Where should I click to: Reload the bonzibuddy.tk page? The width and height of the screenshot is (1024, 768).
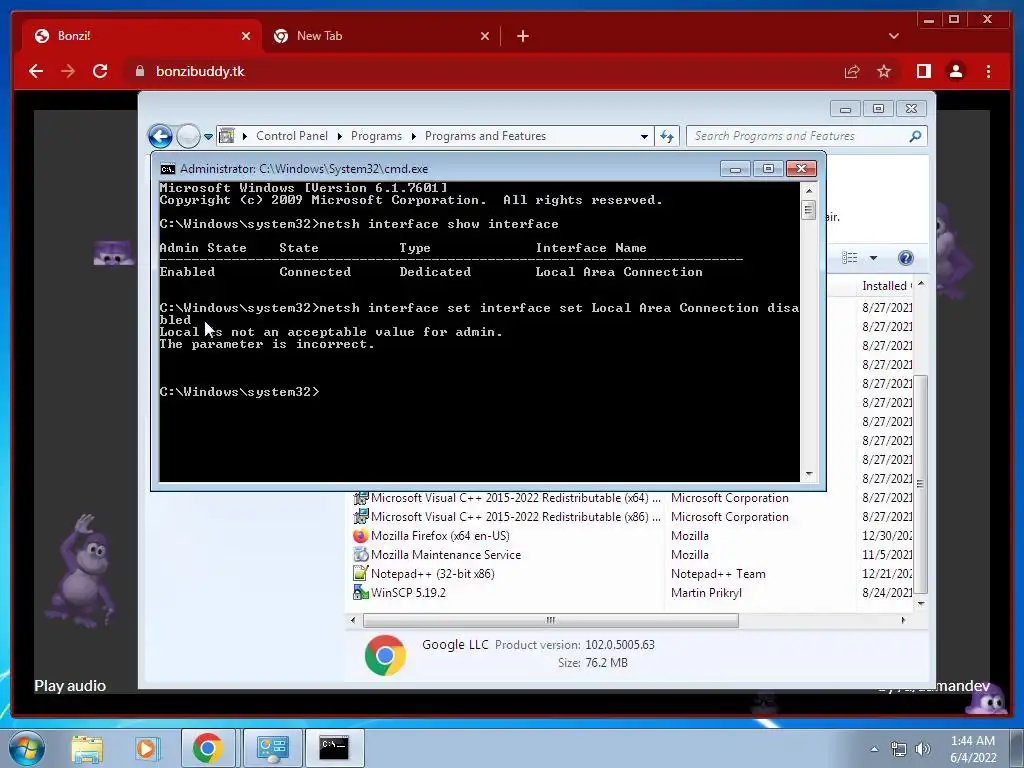[100, 71]
